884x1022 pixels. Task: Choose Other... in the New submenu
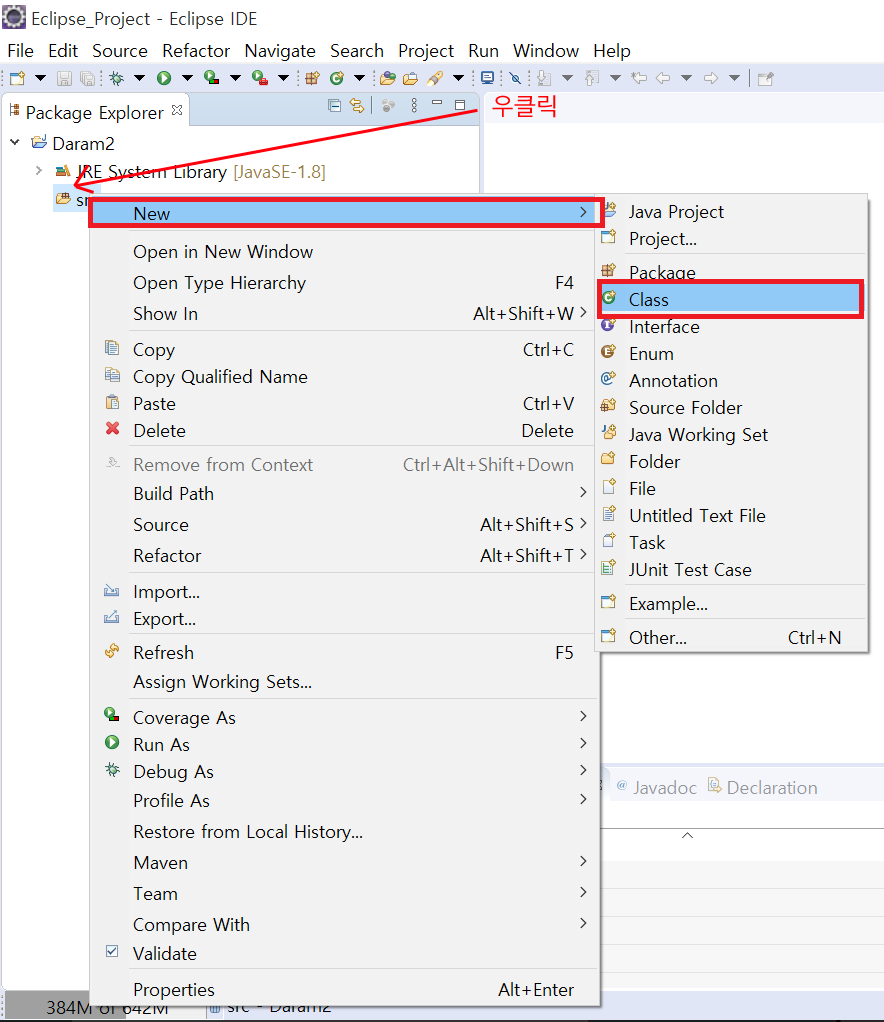(x=731, y=637)
